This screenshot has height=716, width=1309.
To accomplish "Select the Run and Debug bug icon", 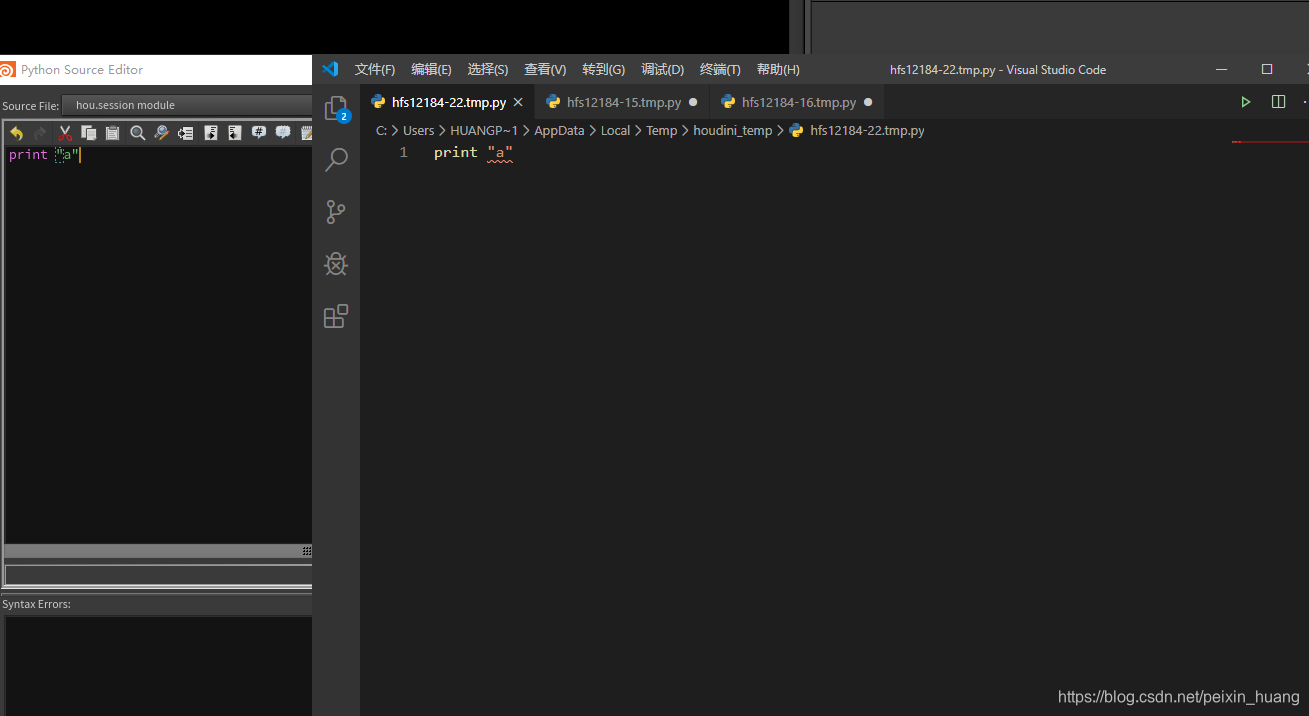I will [336, 264].
